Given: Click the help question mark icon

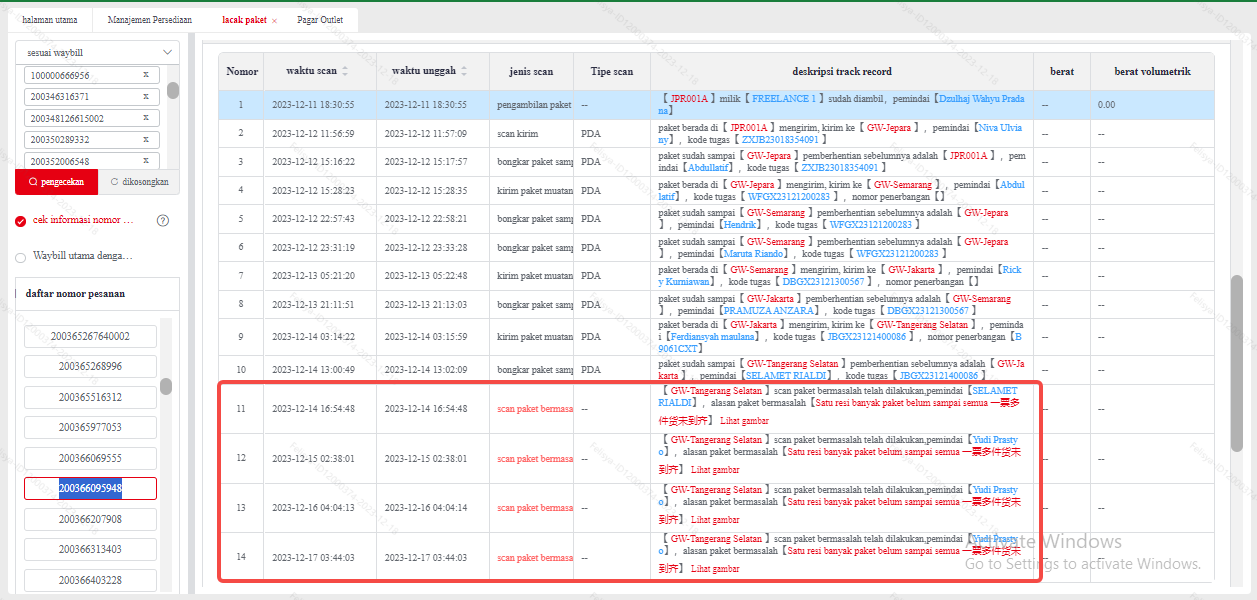Looking at the screenshot, I should click(163, 221).
